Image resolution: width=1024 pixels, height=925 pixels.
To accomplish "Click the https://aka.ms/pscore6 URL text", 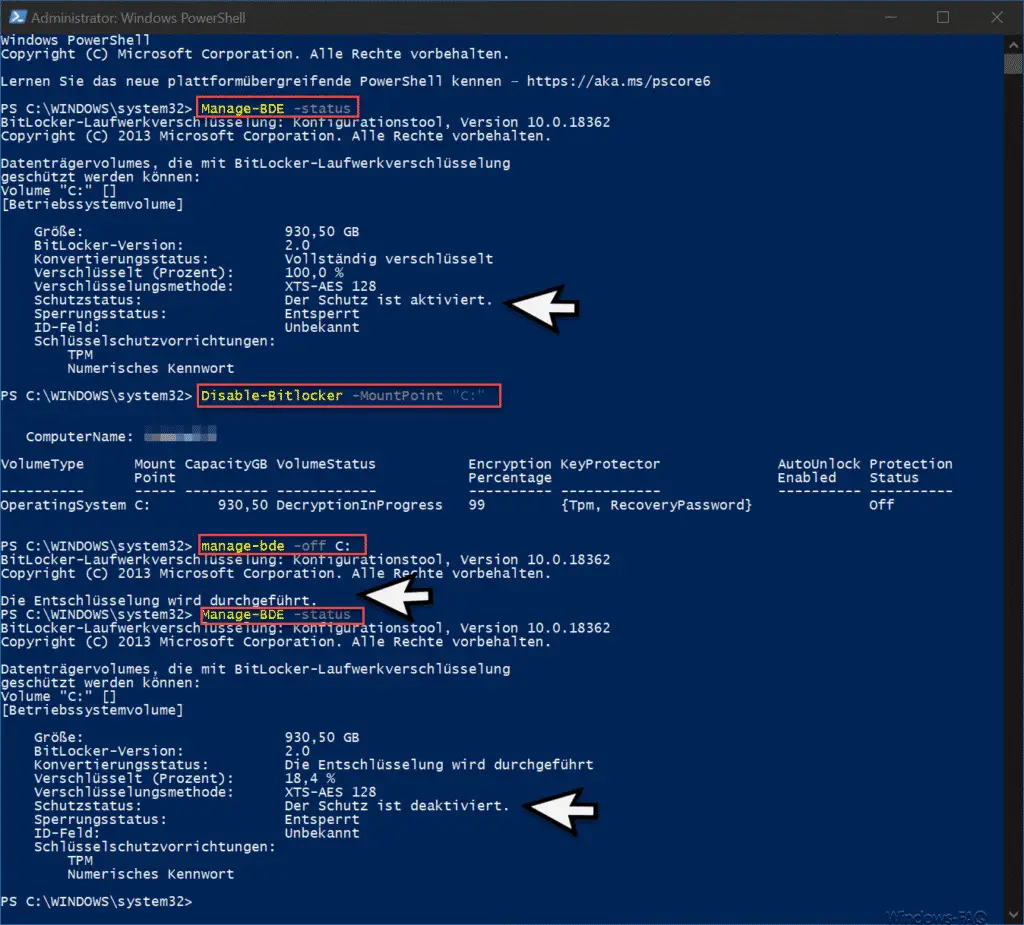I will coord(618,81).
